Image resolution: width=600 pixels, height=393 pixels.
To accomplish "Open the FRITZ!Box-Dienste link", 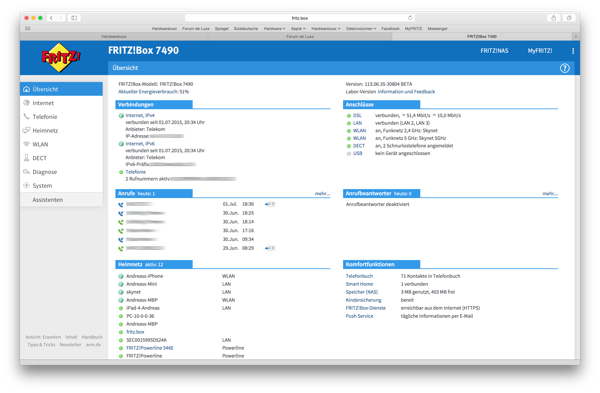I will (x=365, y=308).
